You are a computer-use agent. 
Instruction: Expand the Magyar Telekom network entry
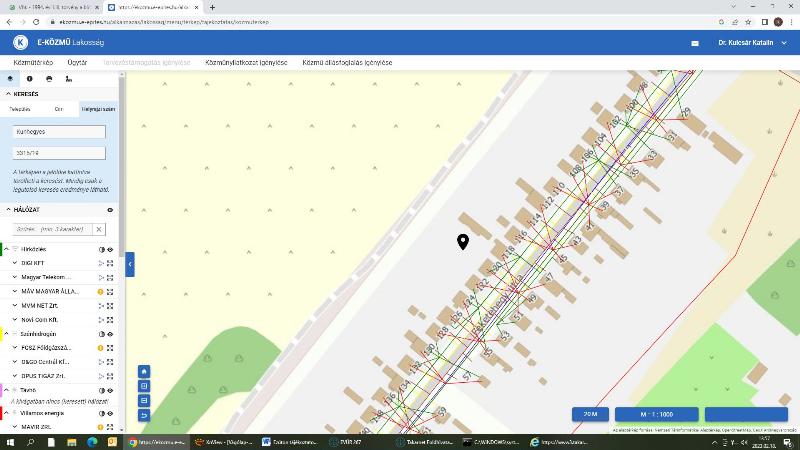point(15,277)
